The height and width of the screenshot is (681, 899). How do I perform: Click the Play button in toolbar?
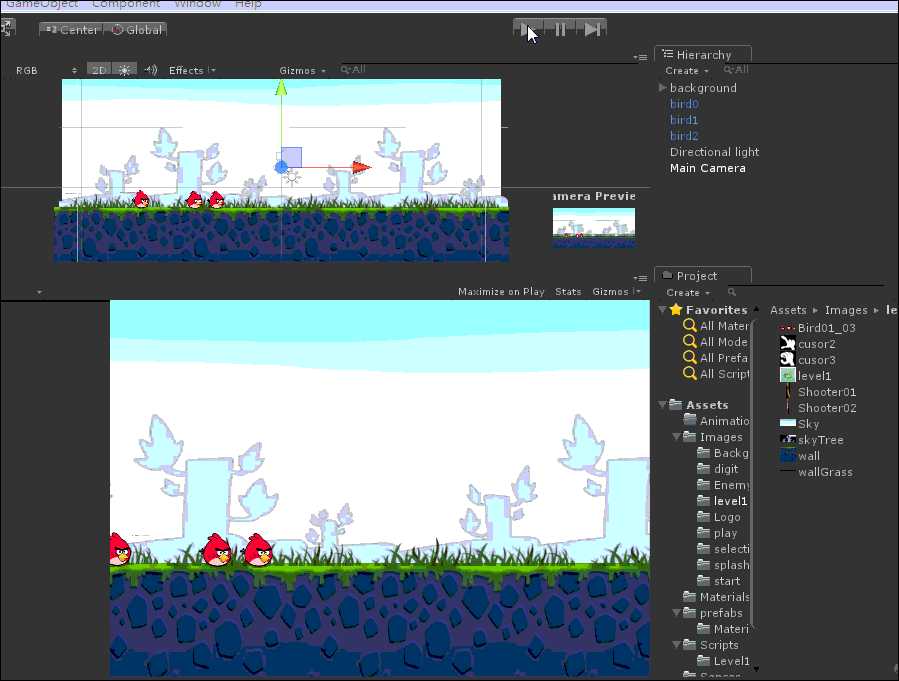pyautogui.click(x=528, y=29)
